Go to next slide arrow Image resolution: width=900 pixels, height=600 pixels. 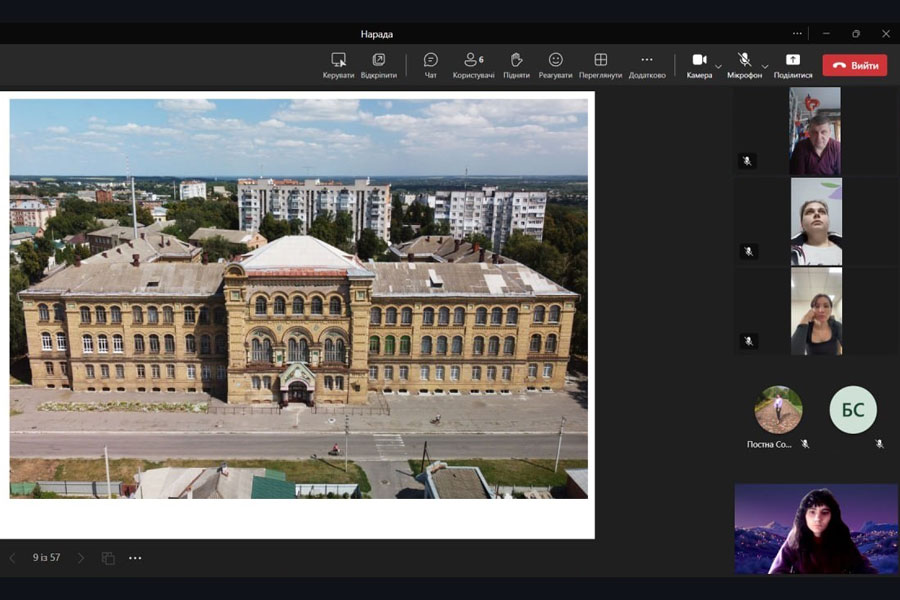tap(81, 558)
